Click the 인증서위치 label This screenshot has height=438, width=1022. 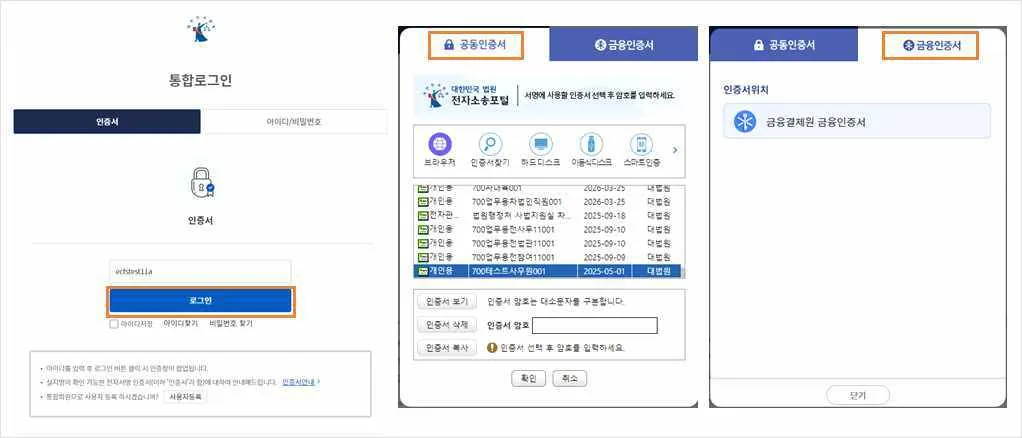click(746, 89)
